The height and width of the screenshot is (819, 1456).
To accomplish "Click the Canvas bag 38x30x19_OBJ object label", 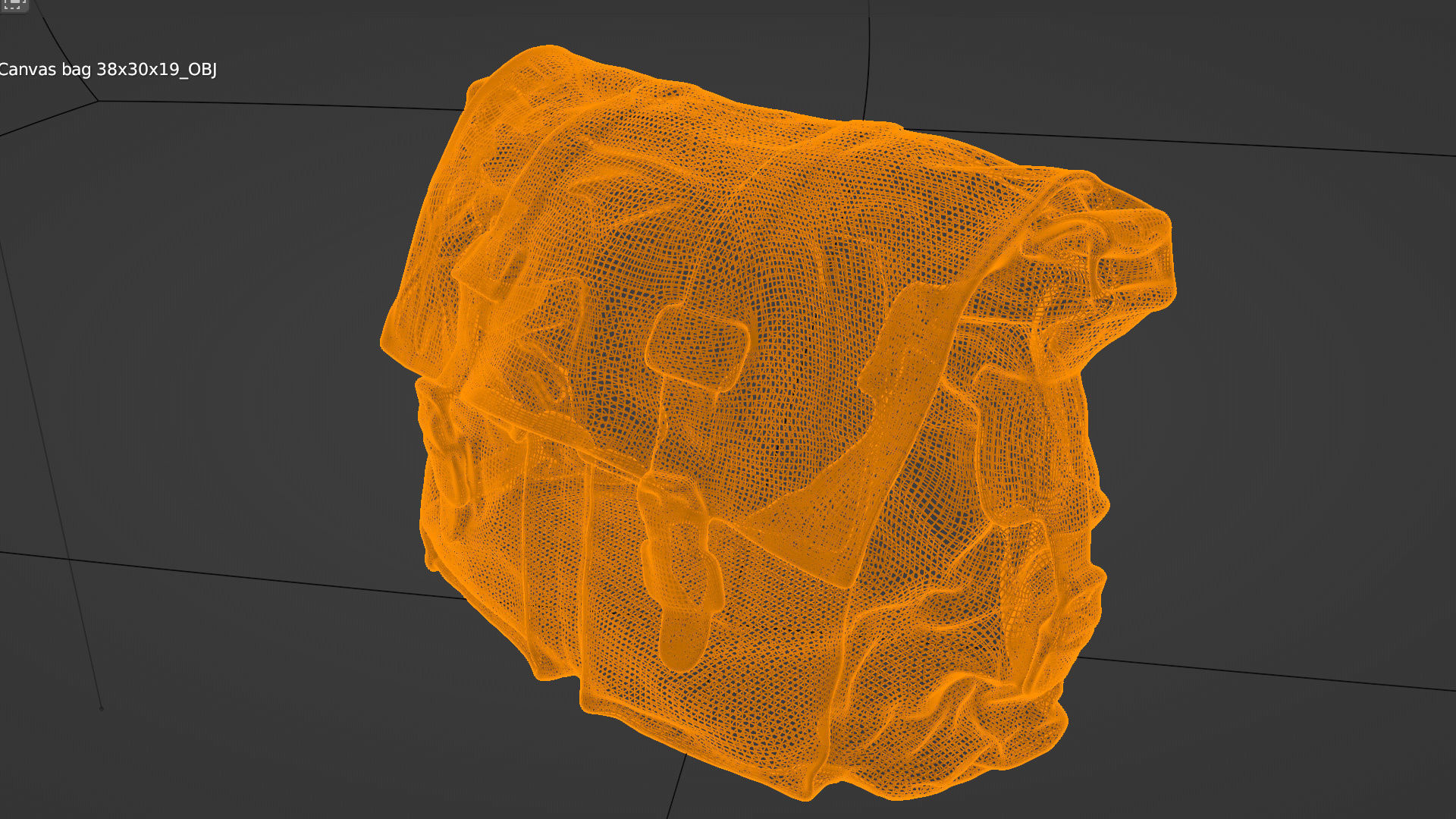I will [x=108, y=70].
